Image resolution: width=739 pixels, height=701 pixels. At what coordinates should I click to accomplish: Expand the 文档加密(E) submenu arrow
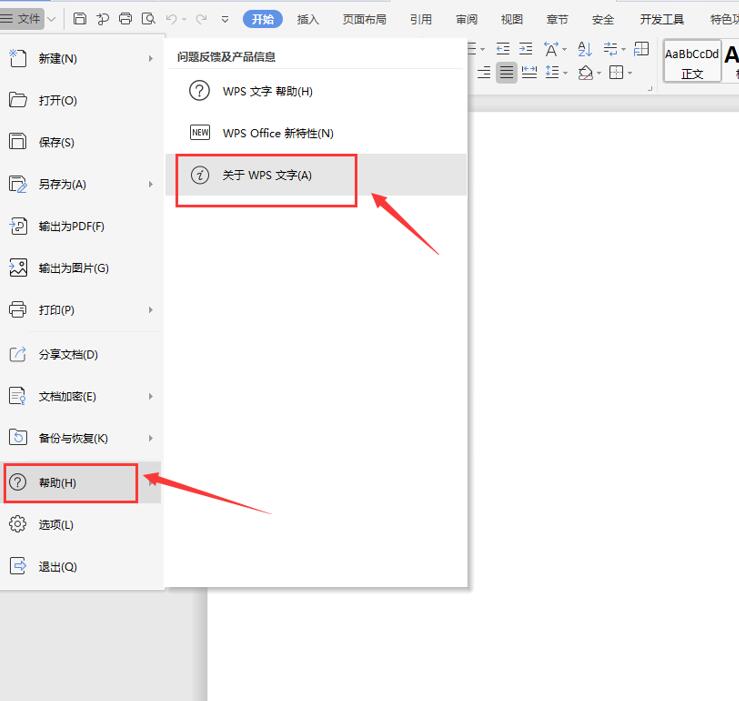coord(151,396)
